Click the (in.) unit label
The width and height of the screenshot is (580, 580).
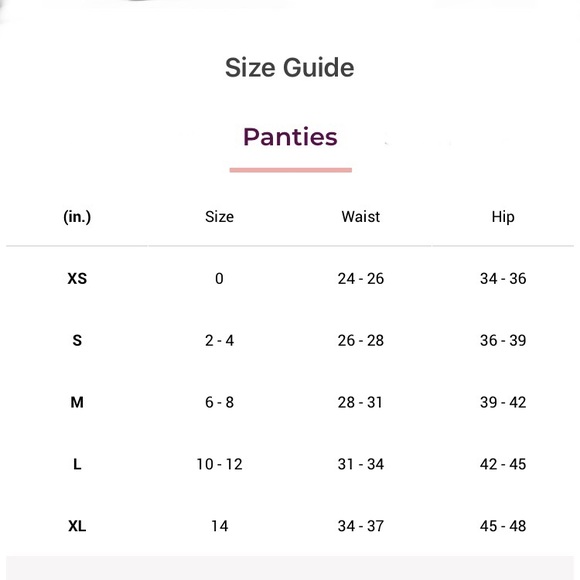tap(77, 217)
